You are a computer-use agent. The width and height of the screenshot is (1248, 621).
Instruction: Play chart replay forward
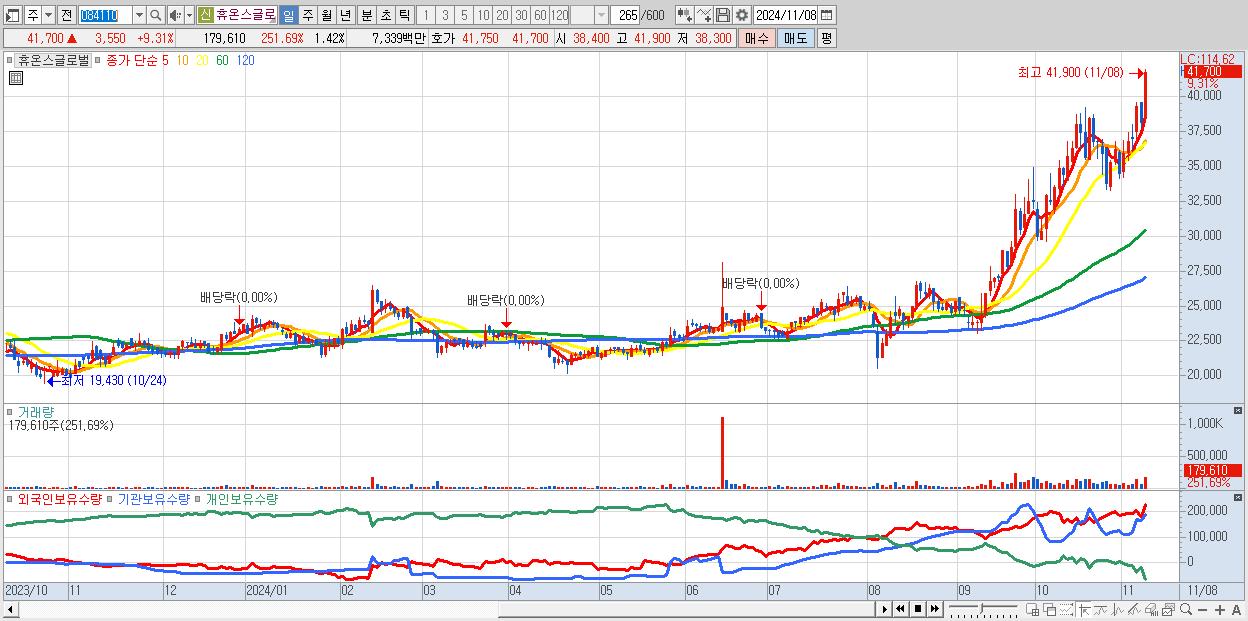(x=885, y=609)
